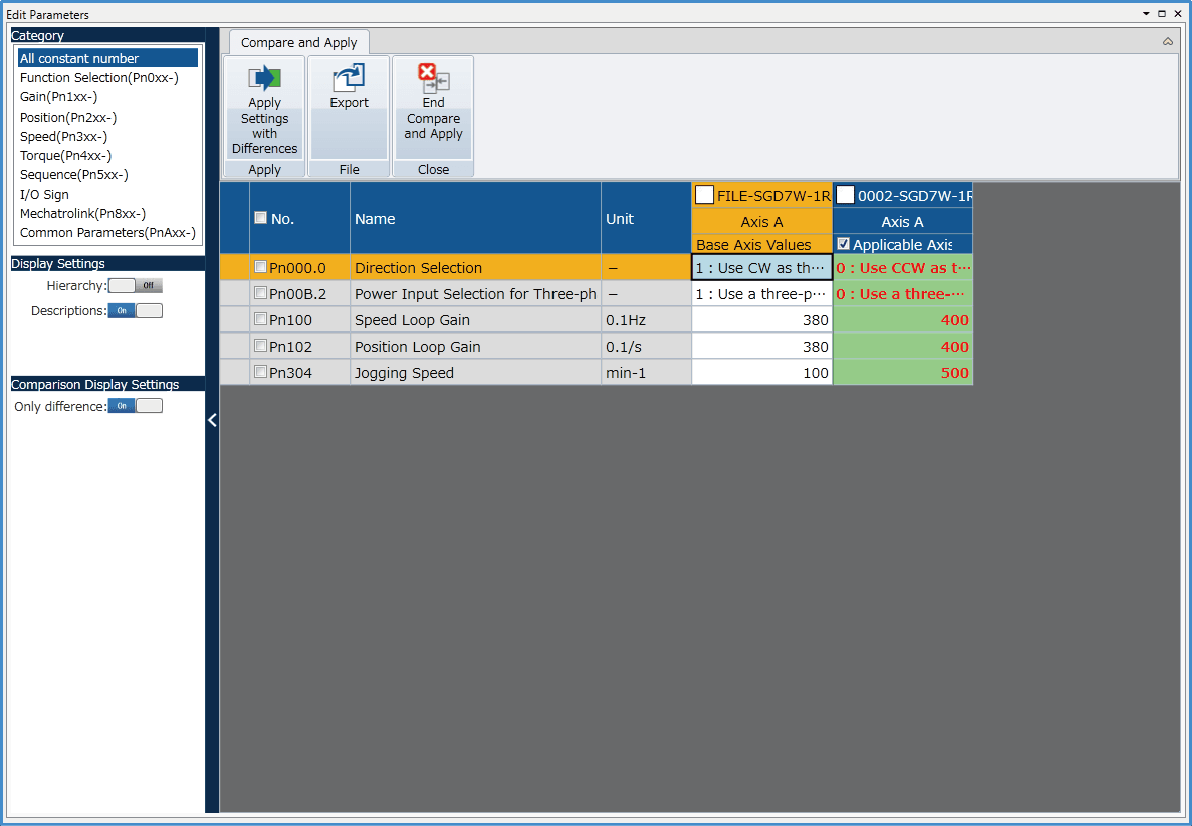Check the FILE-SGD7W column header checkbox
Screen dimensions: 1192x826
(x=704, y=195)
